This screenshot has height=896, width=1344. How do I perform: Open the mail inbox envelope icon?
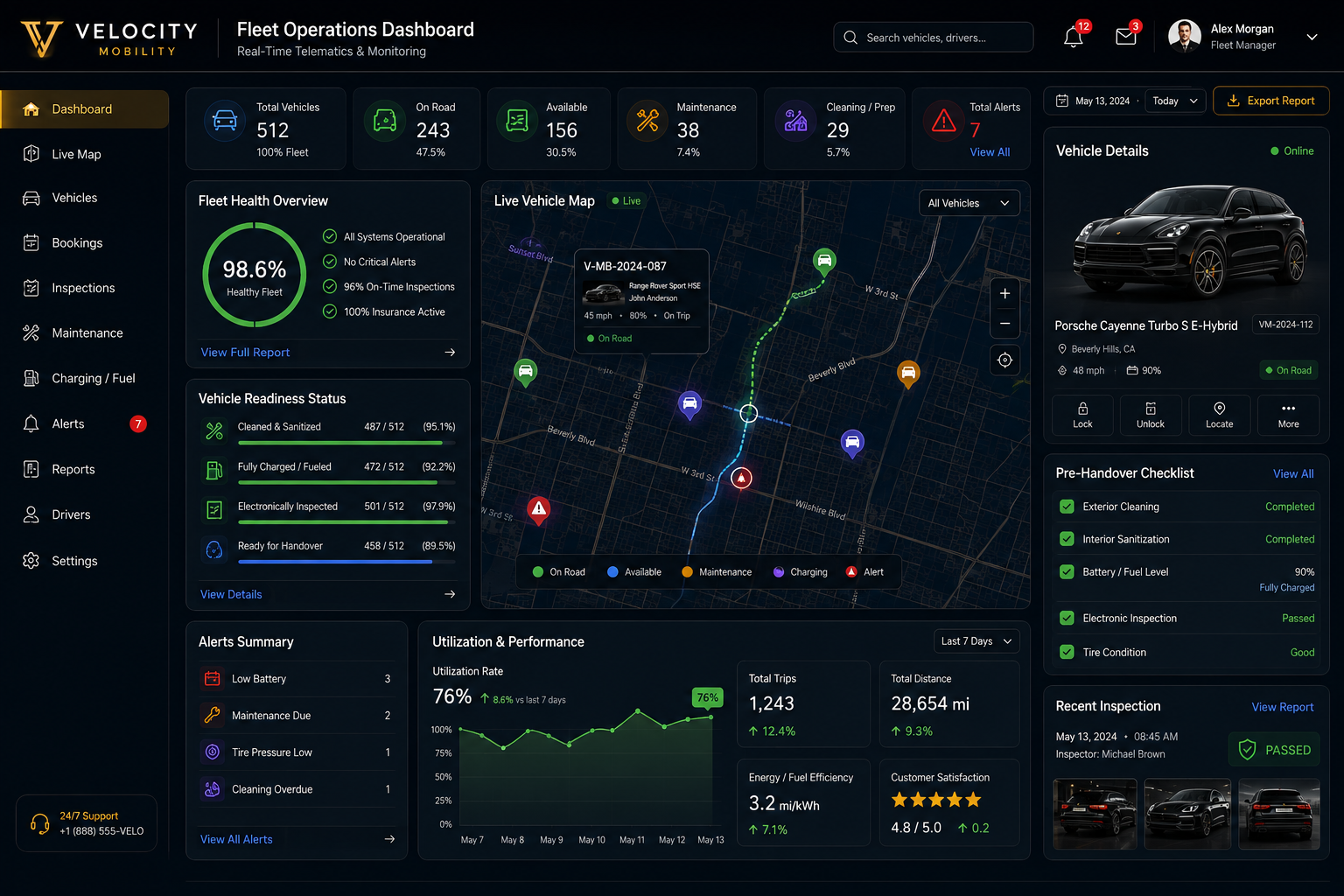(x=1126, y=37)
